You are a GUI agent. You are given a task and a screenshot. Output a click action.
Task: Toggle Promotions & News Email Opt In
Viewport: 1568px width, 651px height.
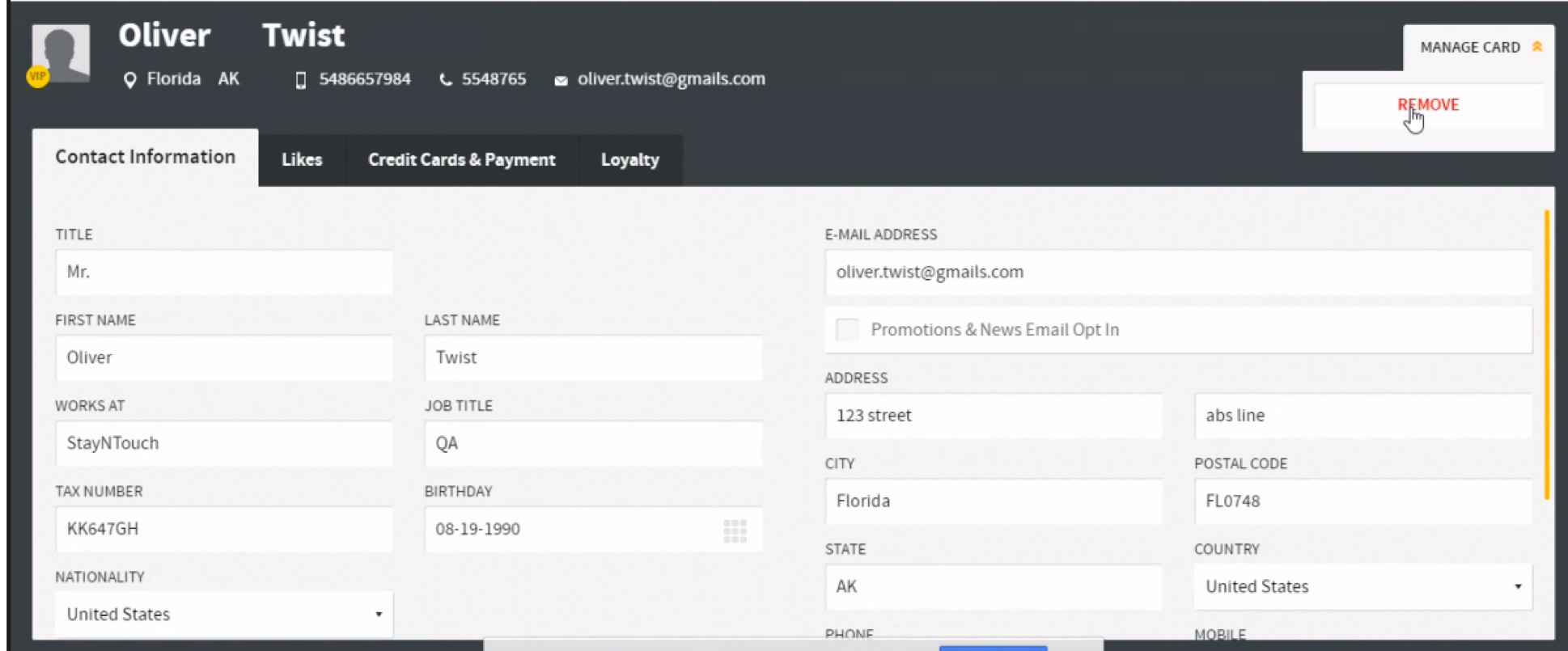847,329
